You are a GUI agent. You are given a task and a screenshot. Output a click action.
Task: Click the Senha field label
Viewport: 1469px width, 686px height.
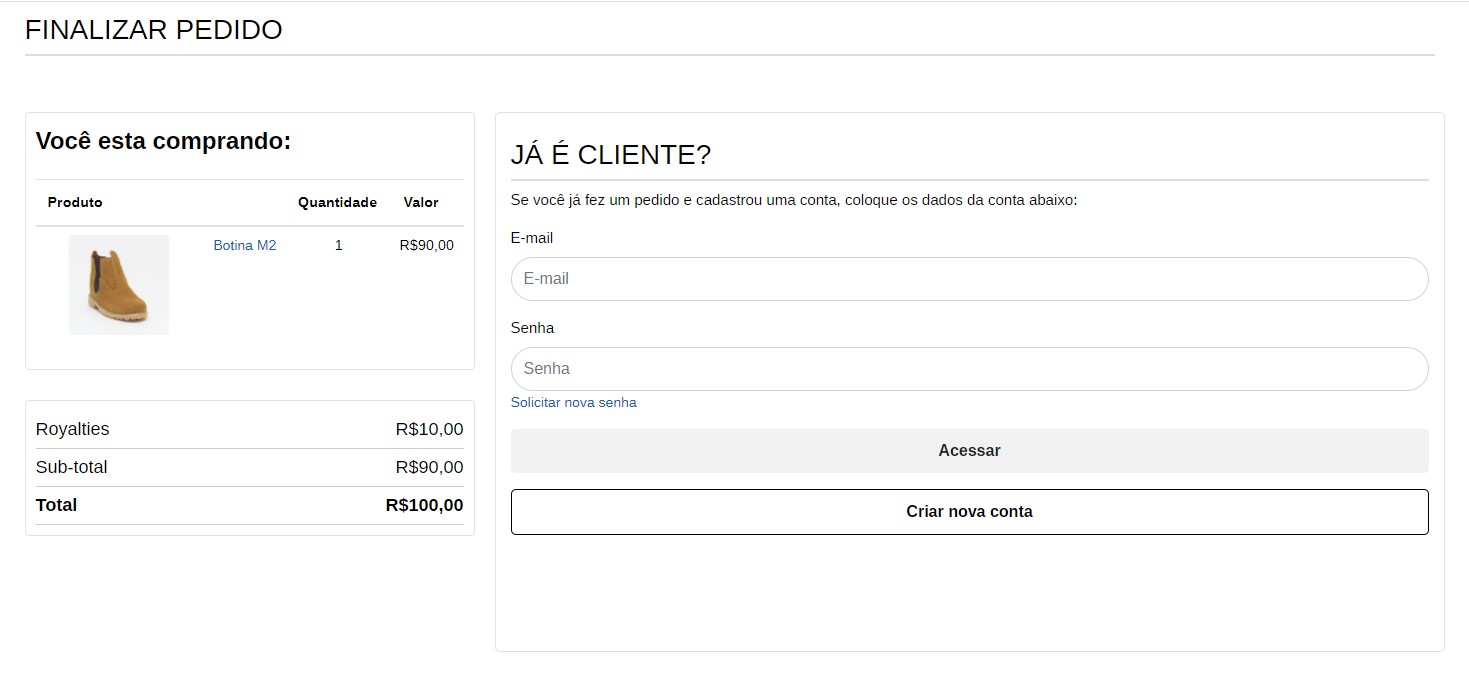point(532,328)
